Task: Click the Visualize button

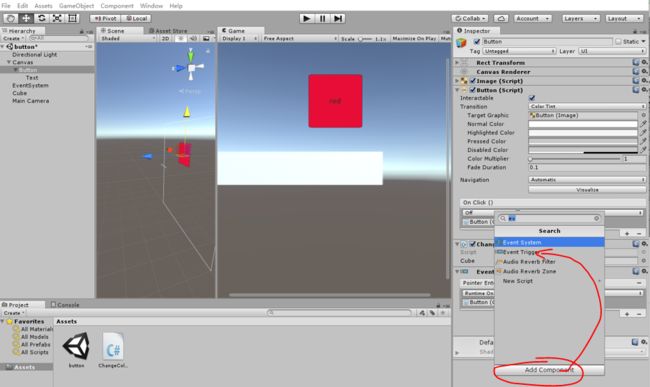Action: 587,190
